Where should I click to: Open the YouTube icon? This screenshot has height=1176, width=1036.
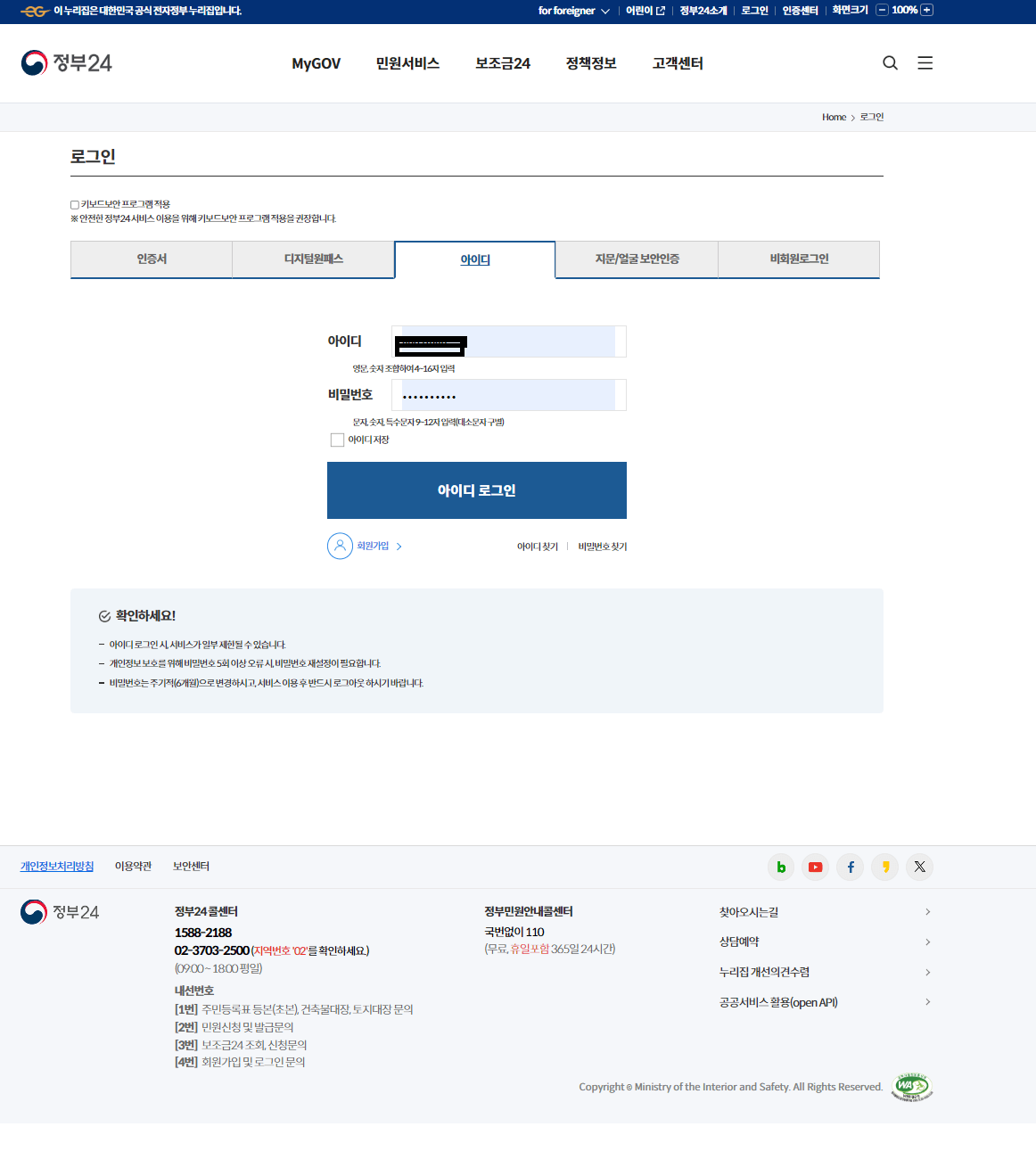point(816,867)
